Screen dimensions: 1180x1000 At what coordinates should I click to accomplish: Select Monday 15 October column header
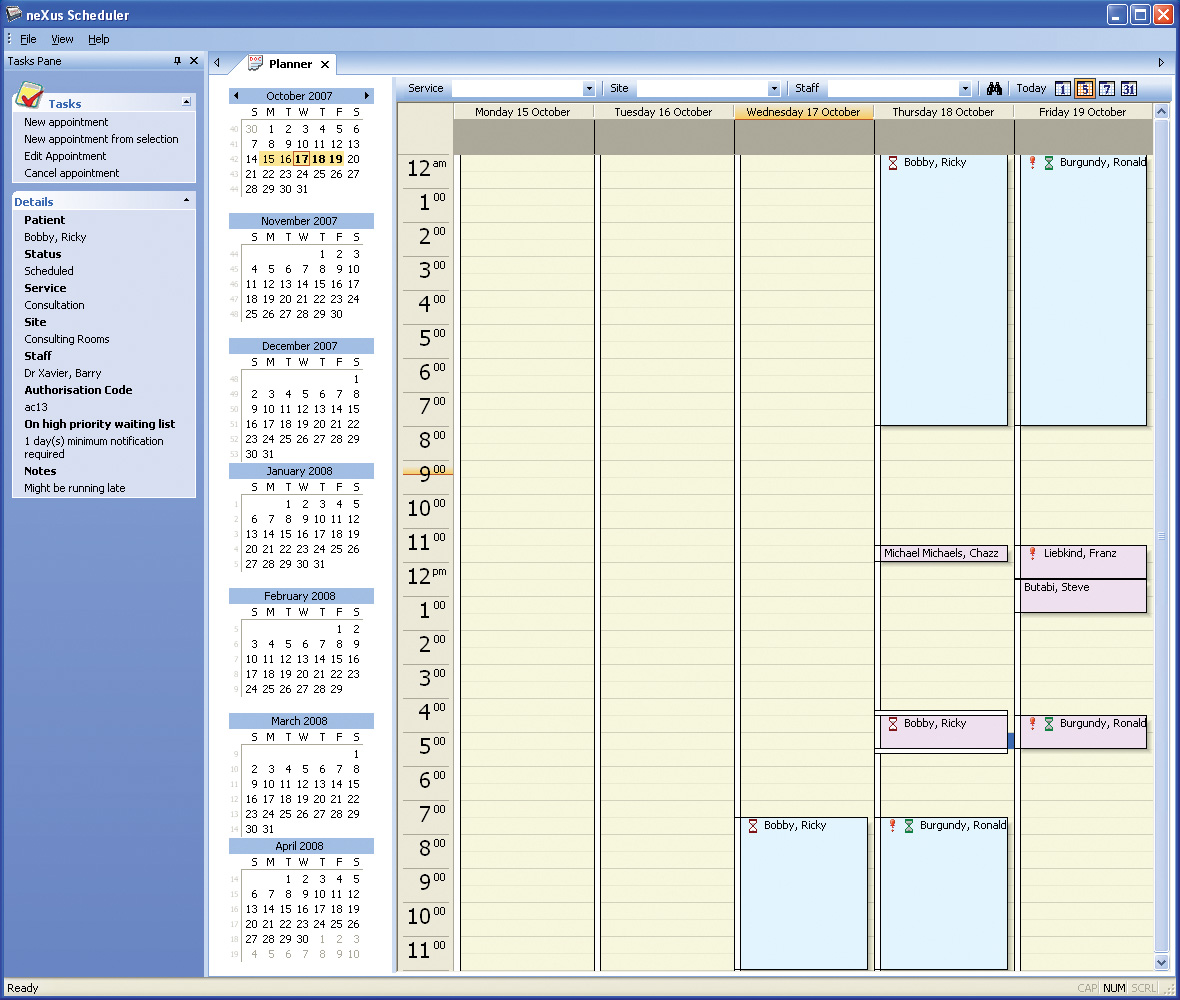tap(523, 112)
